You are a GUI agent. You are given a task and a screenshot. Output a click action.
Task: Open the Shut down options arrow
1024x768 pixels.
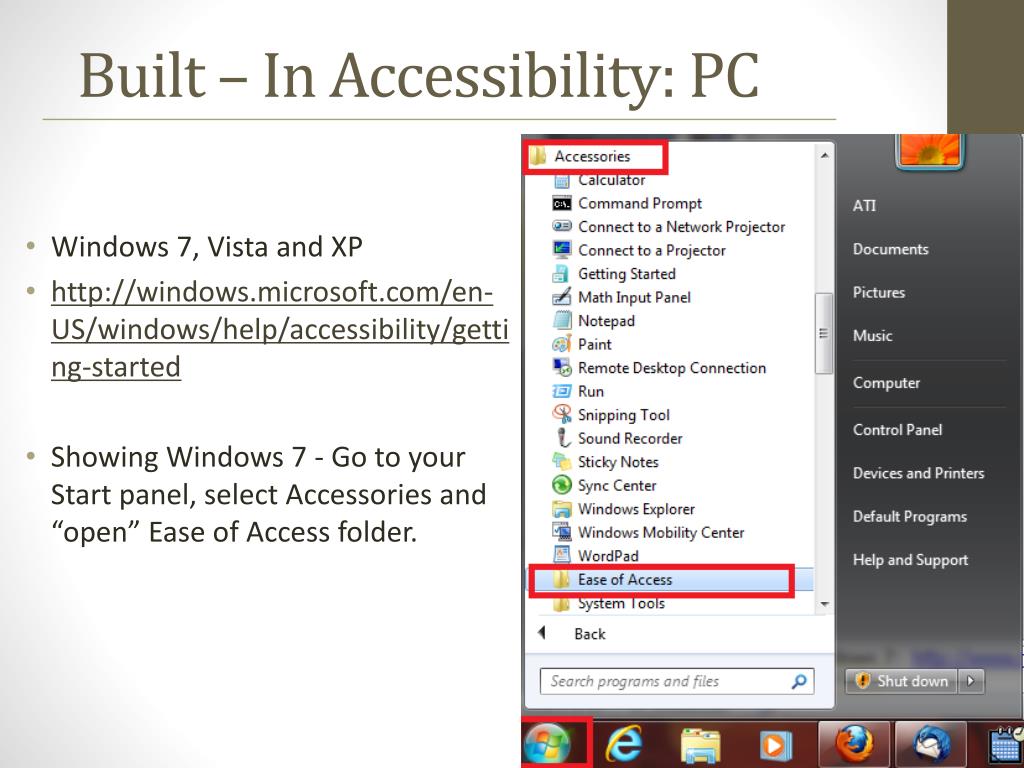(970, 681)
